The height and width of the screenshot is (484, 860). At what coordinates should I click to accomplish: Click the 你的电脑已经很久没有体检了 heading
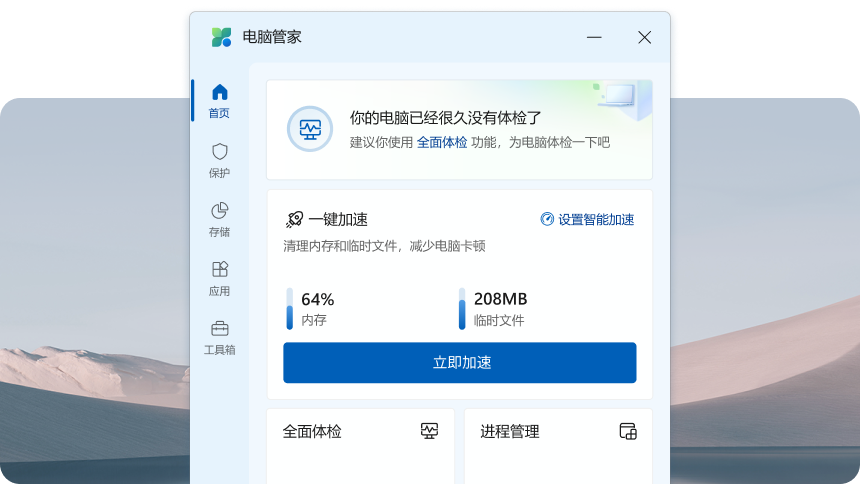[445, 117]
